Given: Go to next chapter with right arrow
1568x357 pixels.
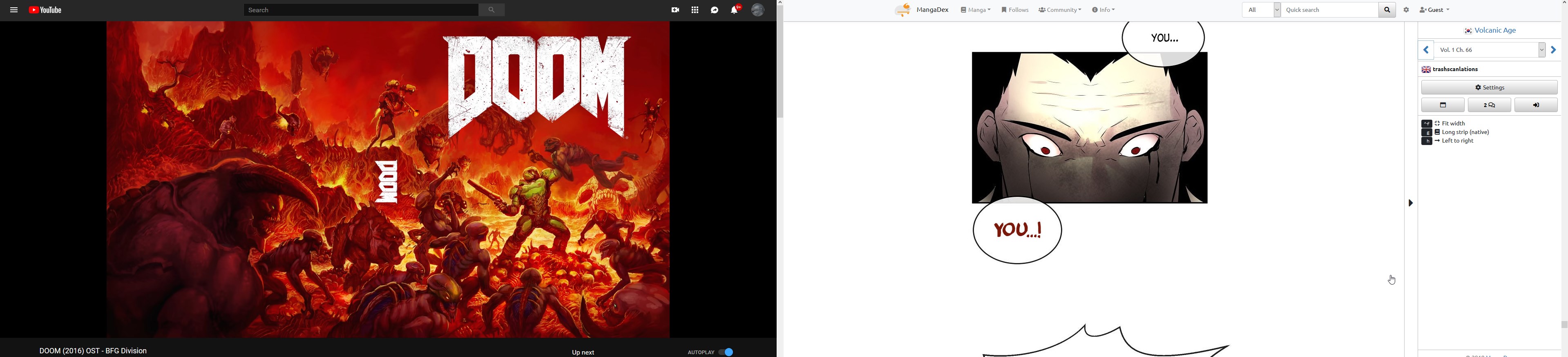Looking at the screenshot, I should pyautogui.click(x=1553, y=50).
